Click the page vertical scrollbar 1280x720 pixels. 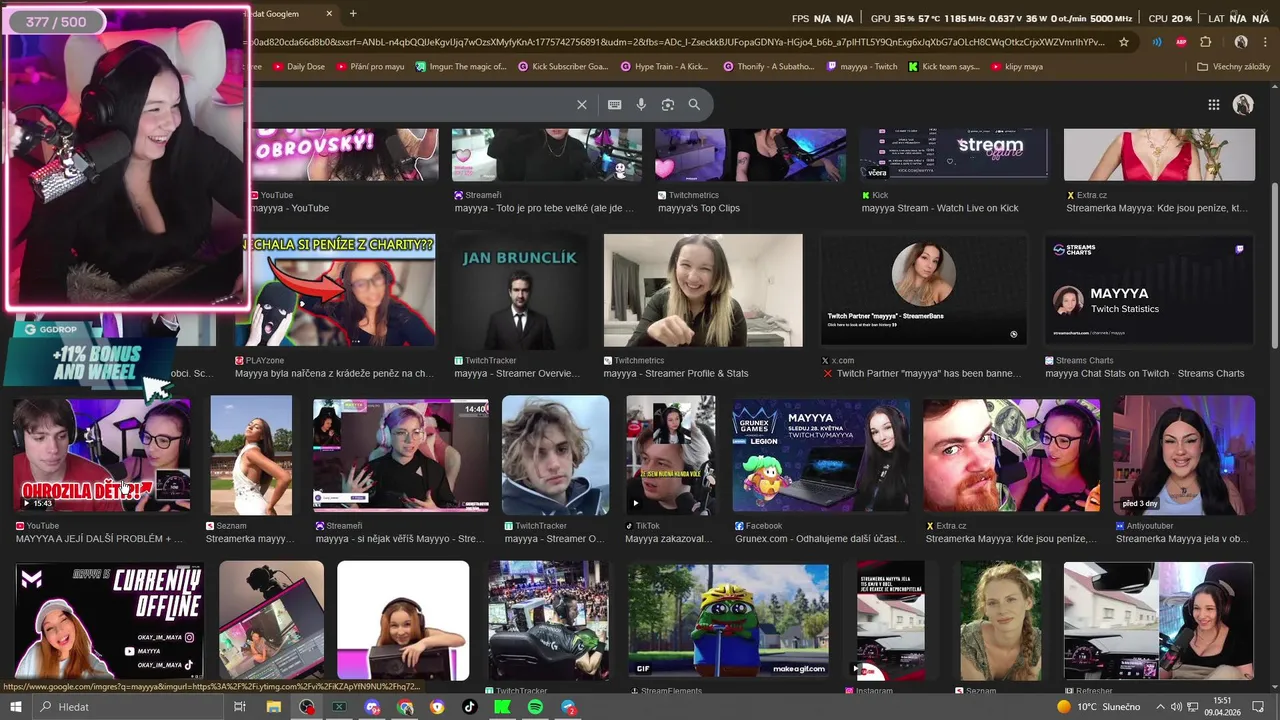pos(1274,265)
